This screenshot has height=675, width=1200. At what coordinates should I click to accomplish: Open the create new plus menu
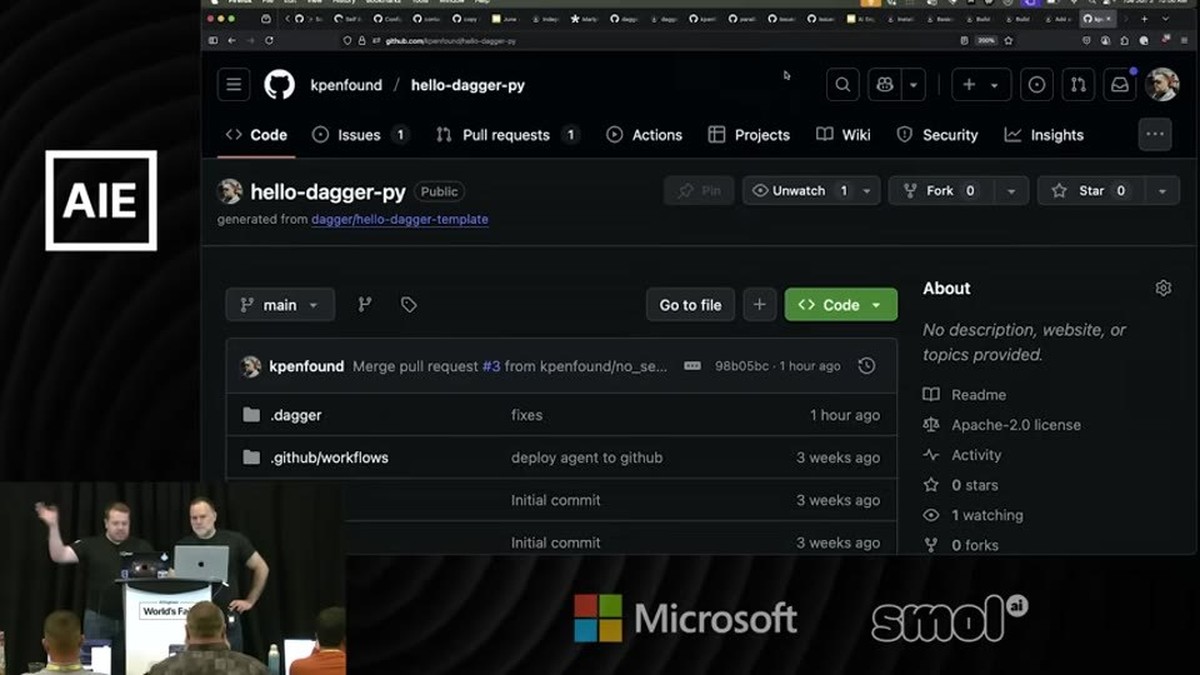pyautogui.click(x=981, y=85)
